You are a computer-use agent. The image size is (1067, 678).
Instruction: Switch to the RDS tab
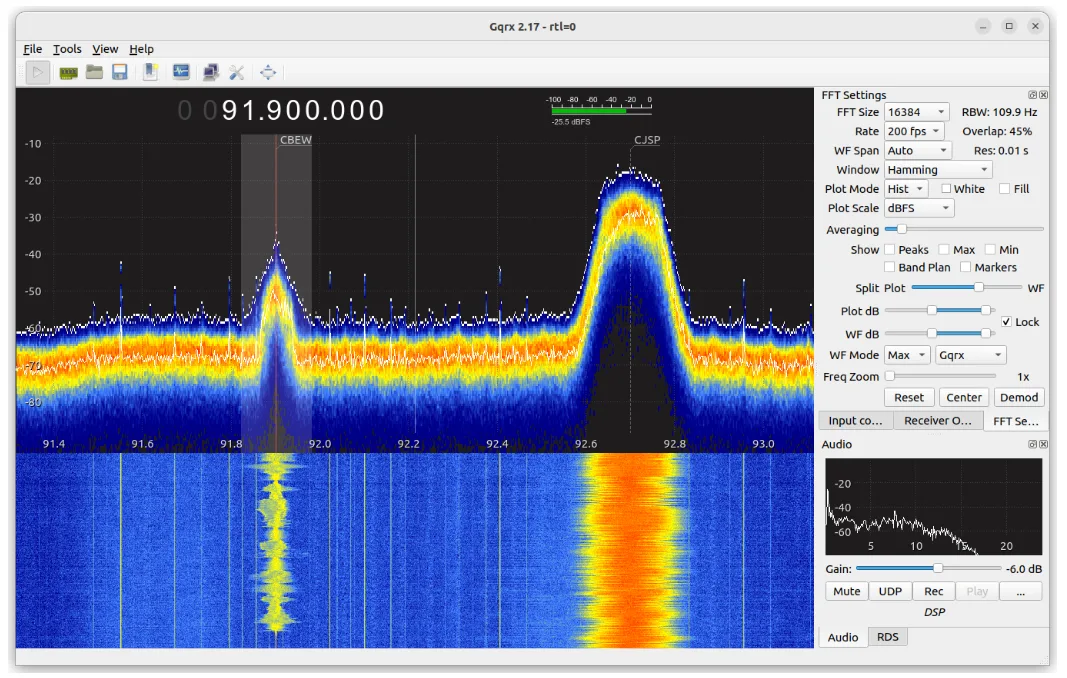[887, 637]
